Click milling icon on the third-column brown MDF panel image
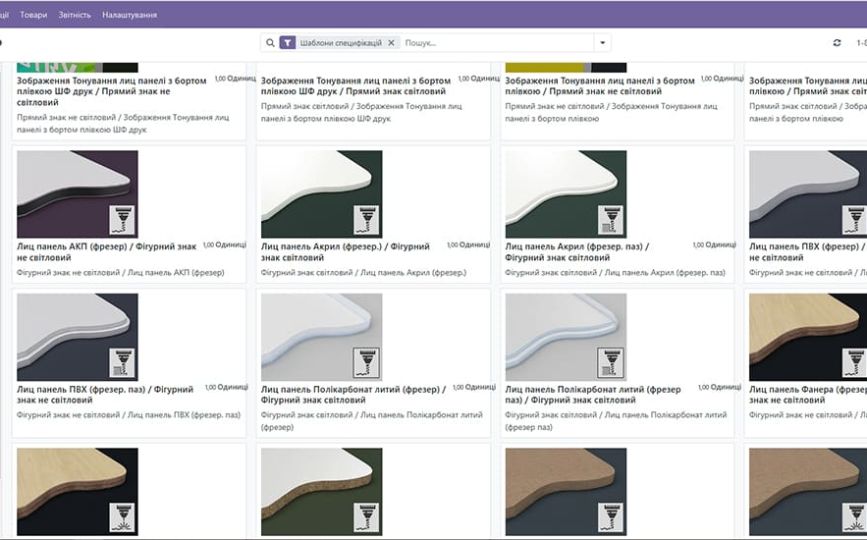 [x=610, y=517]
